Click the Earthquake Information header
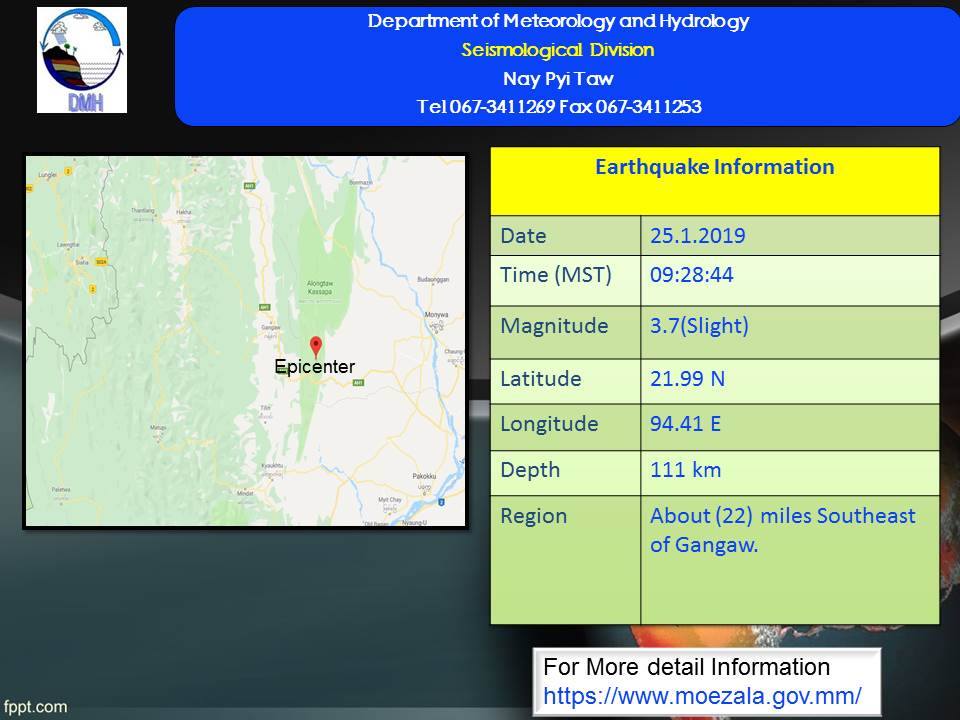960x720 pixels. (714, 167)
